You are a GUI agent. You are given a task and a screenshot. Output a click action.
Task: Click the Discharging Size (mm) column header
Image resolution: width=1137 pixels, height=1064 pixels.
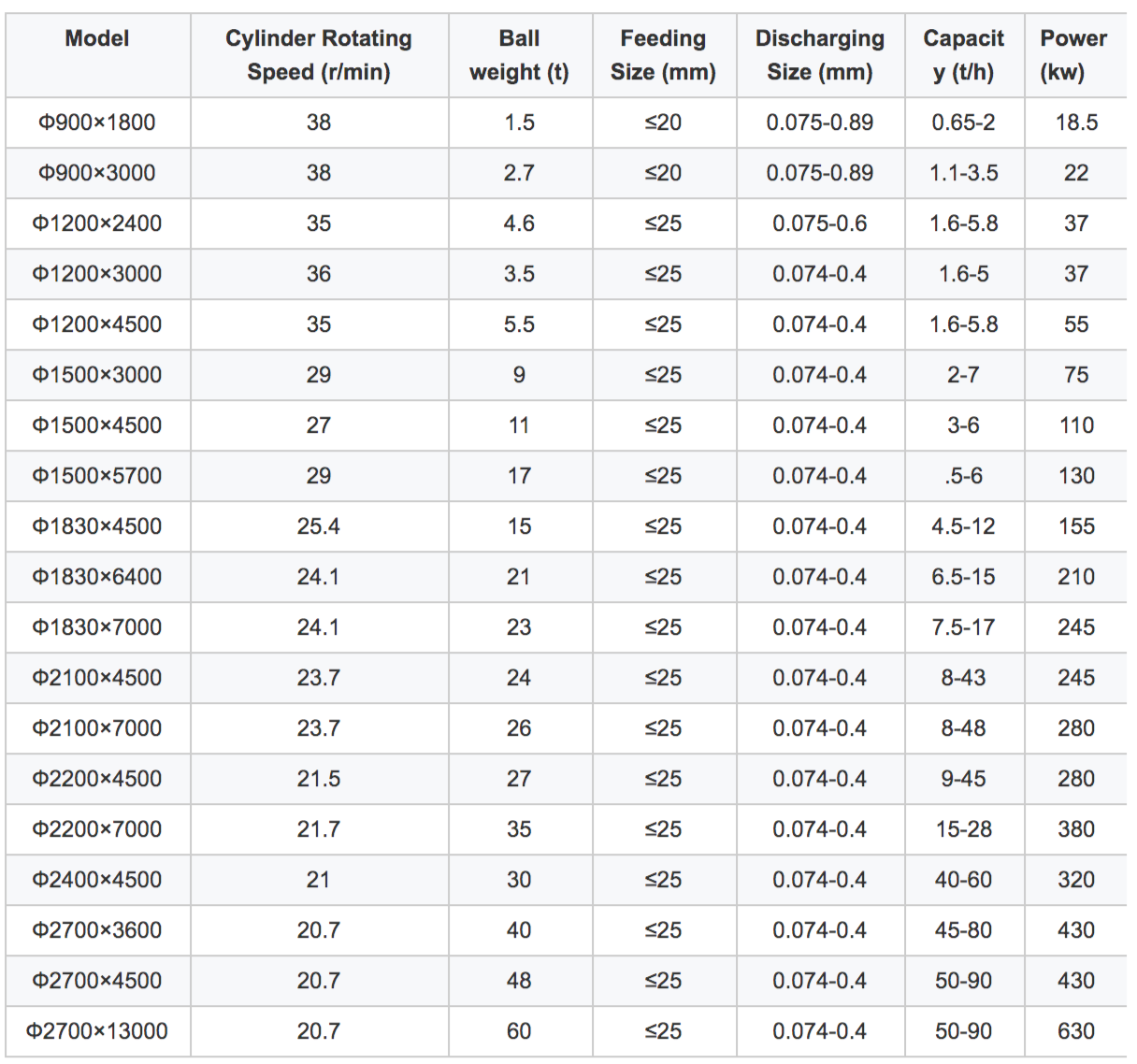click(x=819, y=55)
